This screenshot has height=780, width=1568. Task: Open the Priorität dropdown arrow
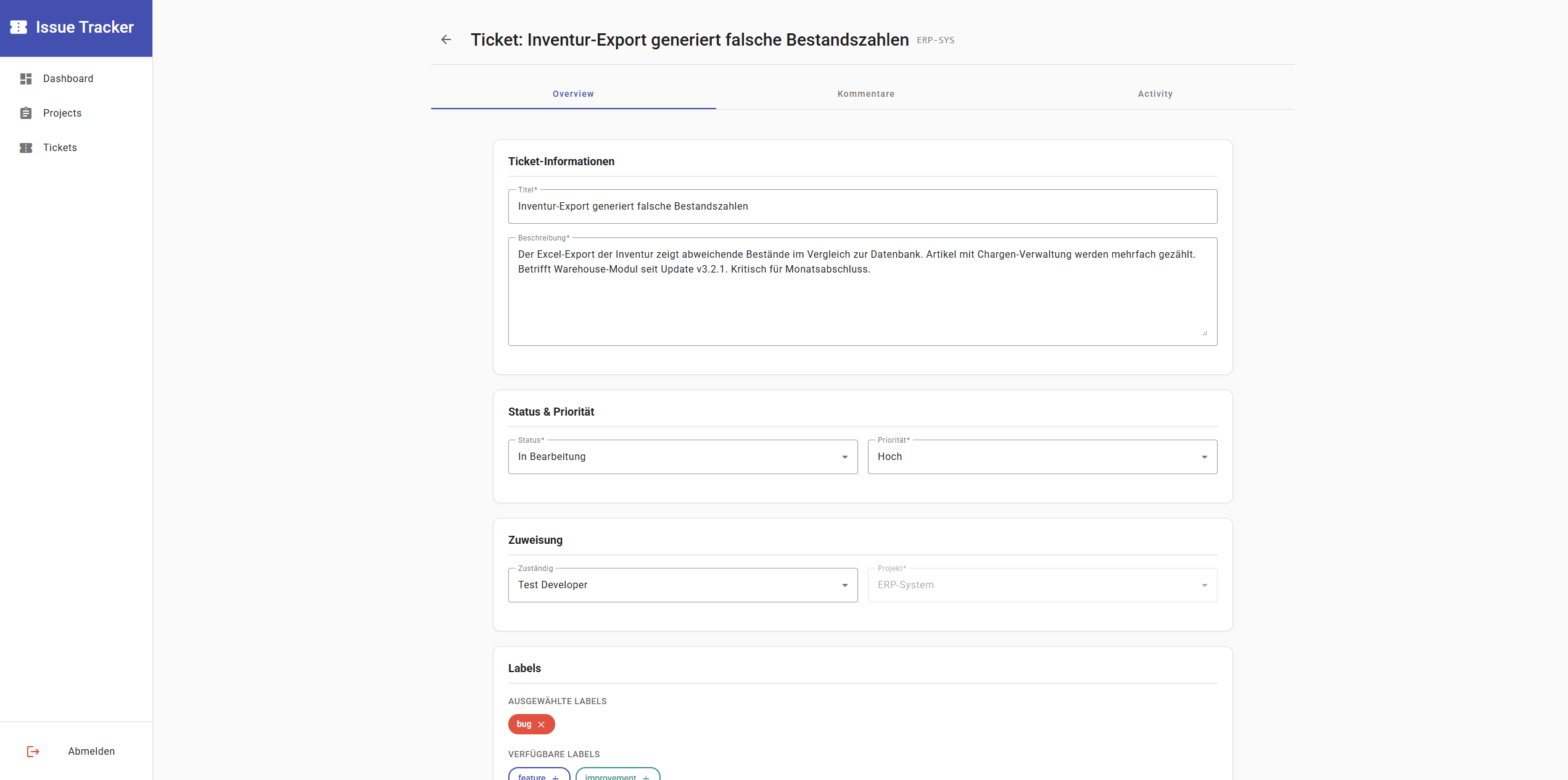pyautogui.click(x=1204, y=457)
